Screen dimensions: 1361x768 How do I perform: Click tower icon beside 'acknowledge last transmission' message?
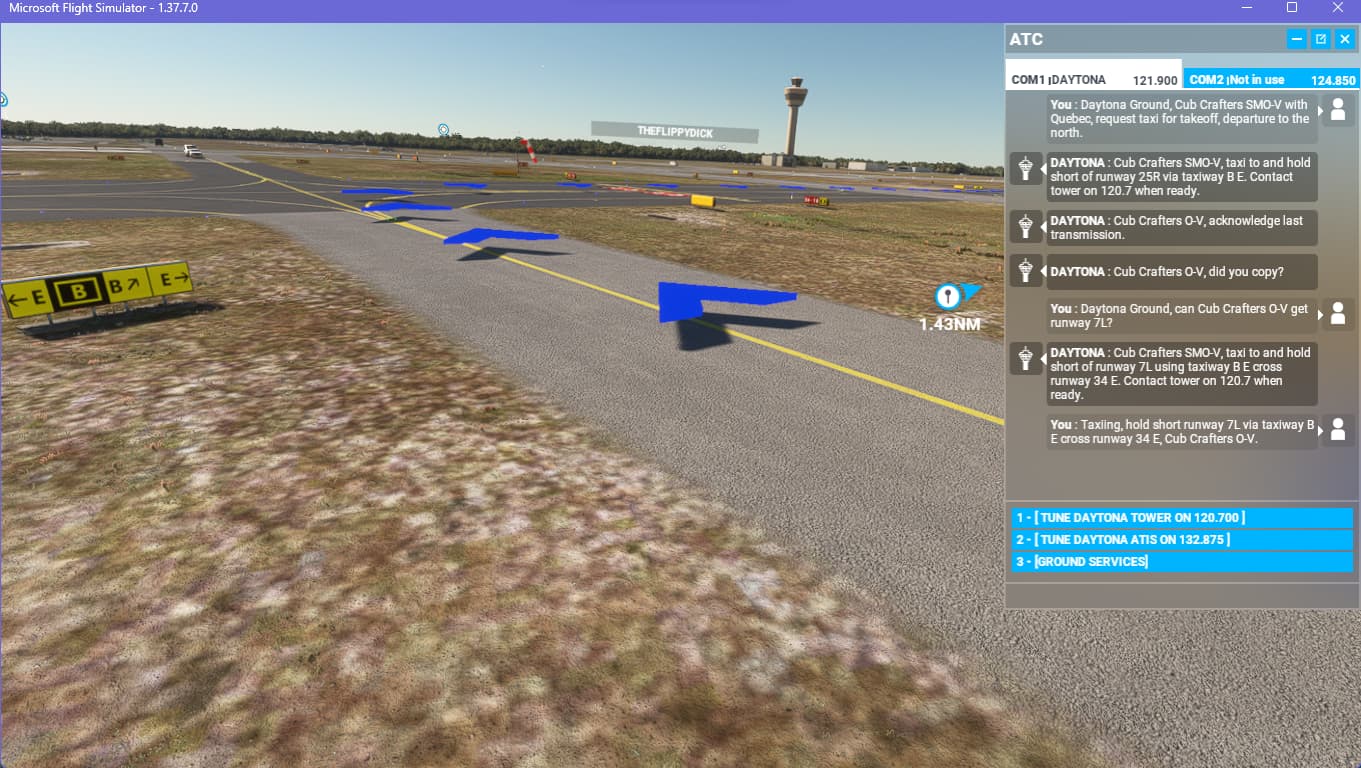click(x=1026, y=226)
